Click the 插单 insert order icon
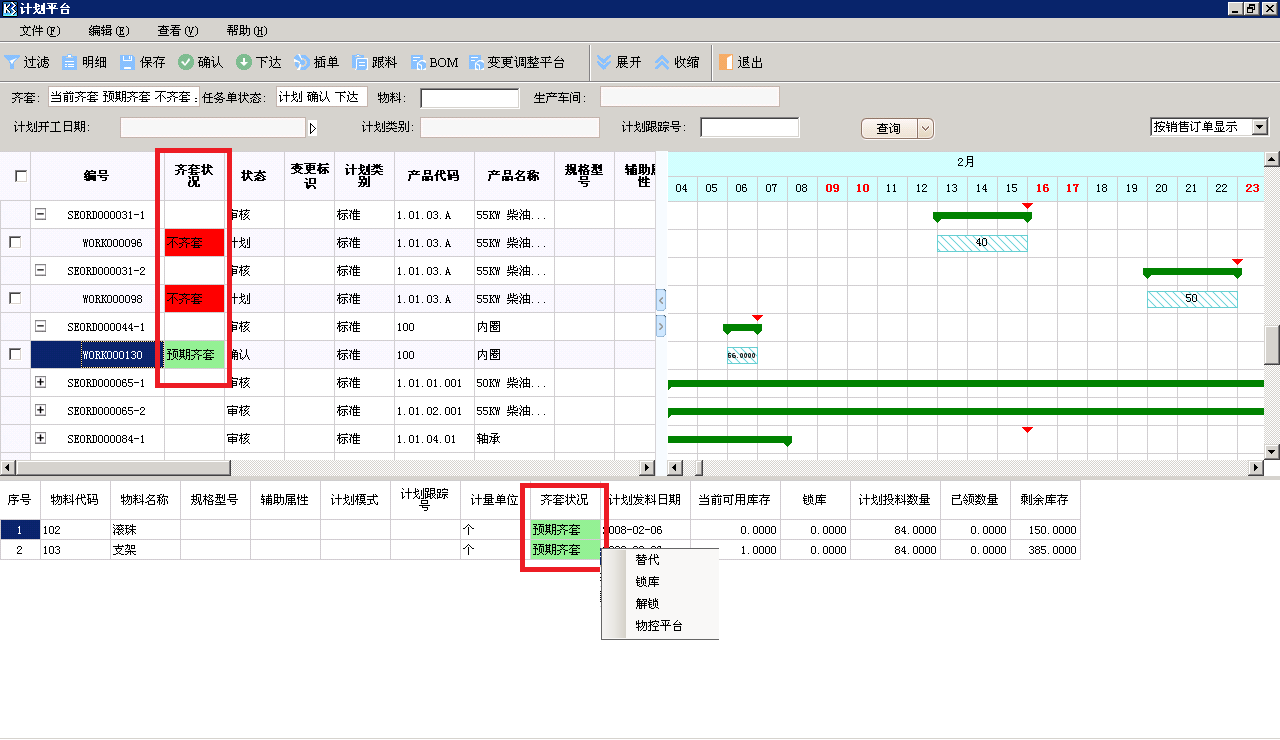 tap(301, 62)
